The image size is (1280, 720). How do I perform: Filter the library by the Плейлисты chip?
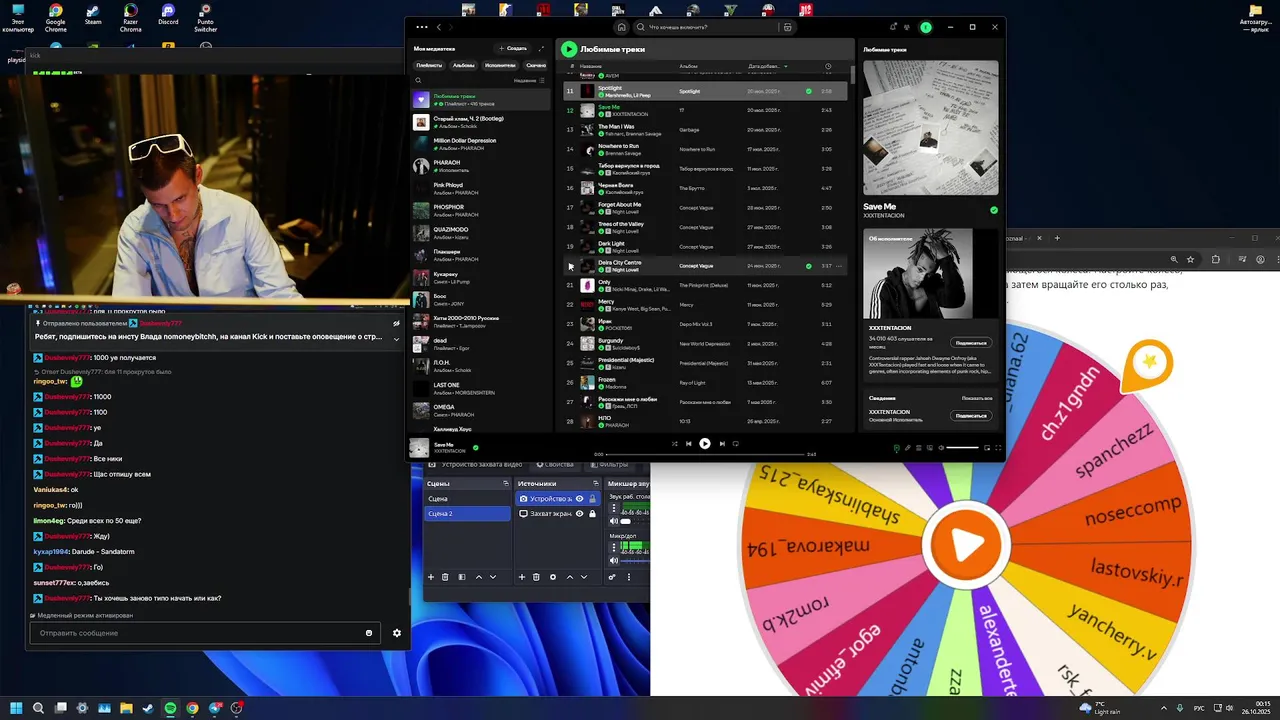pyautogui.click(x=430, y=65)
